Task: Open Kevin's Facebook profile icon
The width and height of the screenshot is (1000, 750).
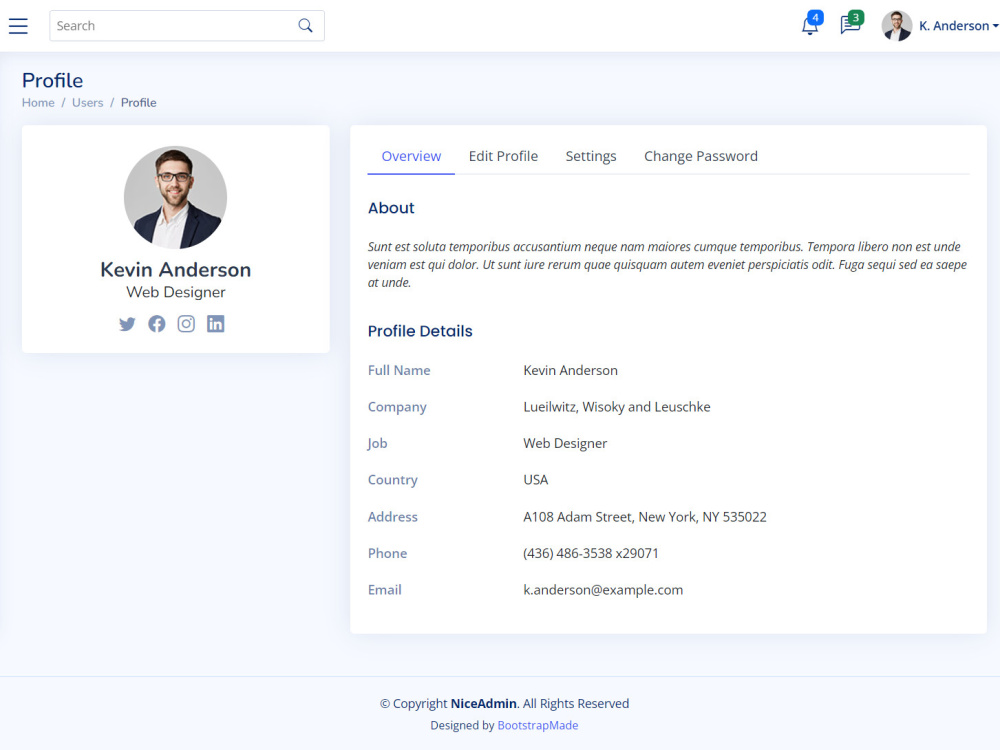Action: coord(157,324)
